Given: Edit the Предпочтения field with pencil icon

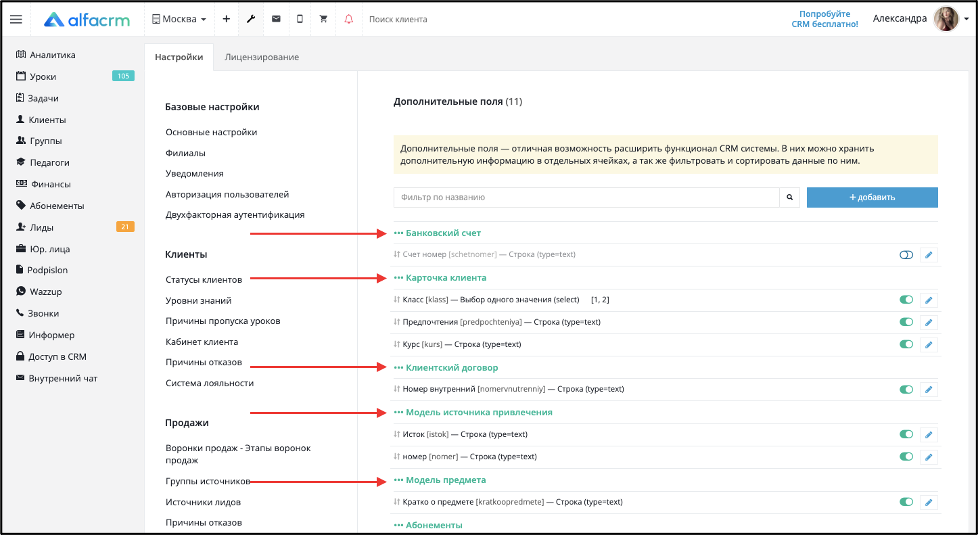Looking at the screenshot, I should [x=928, y=322].
